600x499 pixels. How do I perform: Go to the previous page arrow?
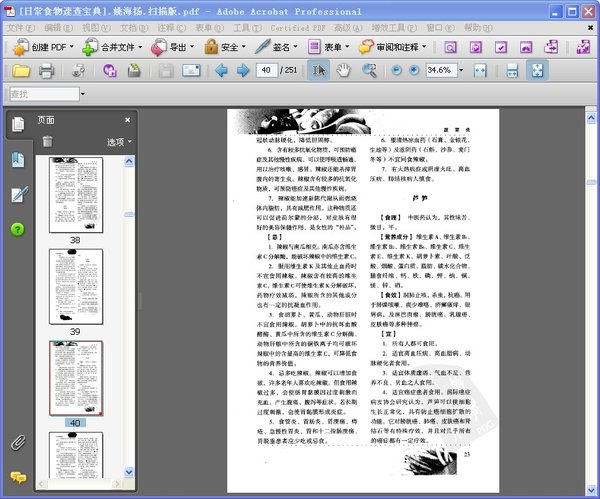[219, 70]
